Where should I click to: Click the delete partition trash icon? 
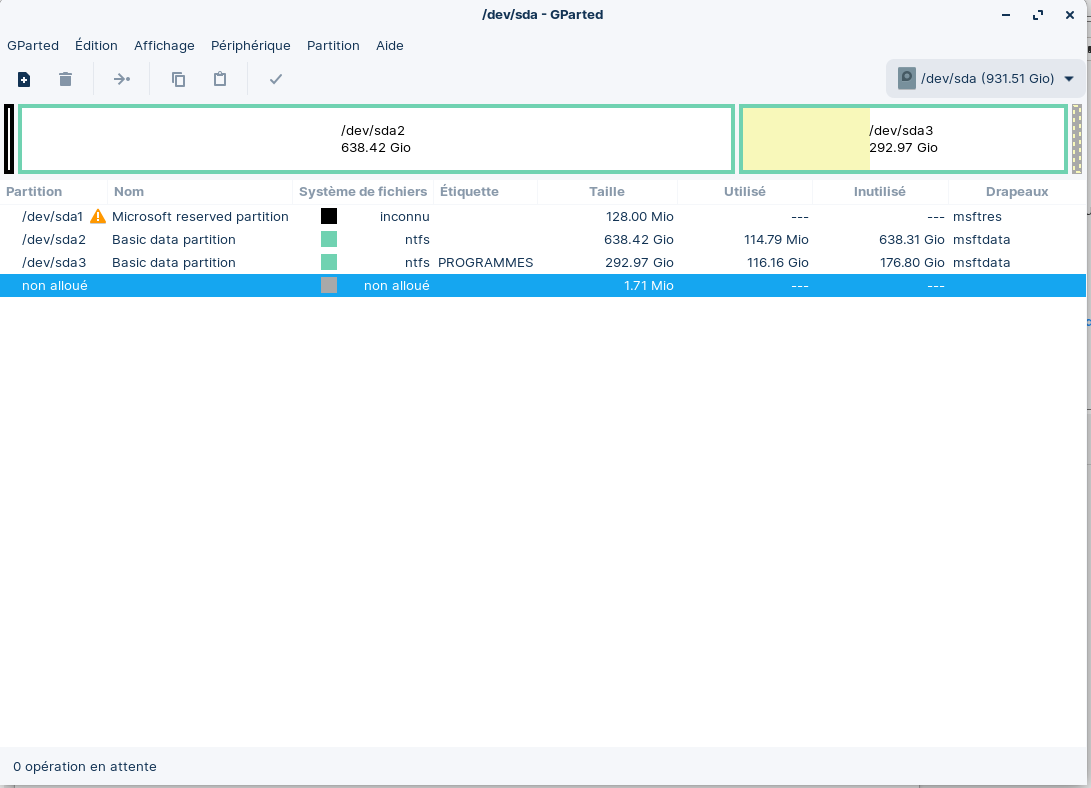pos(65,79)
